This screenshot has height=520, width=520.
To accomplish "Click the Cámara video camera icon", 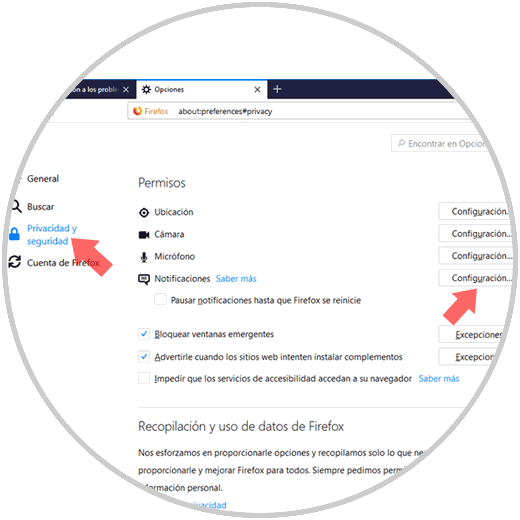I will tap(144, 235).
